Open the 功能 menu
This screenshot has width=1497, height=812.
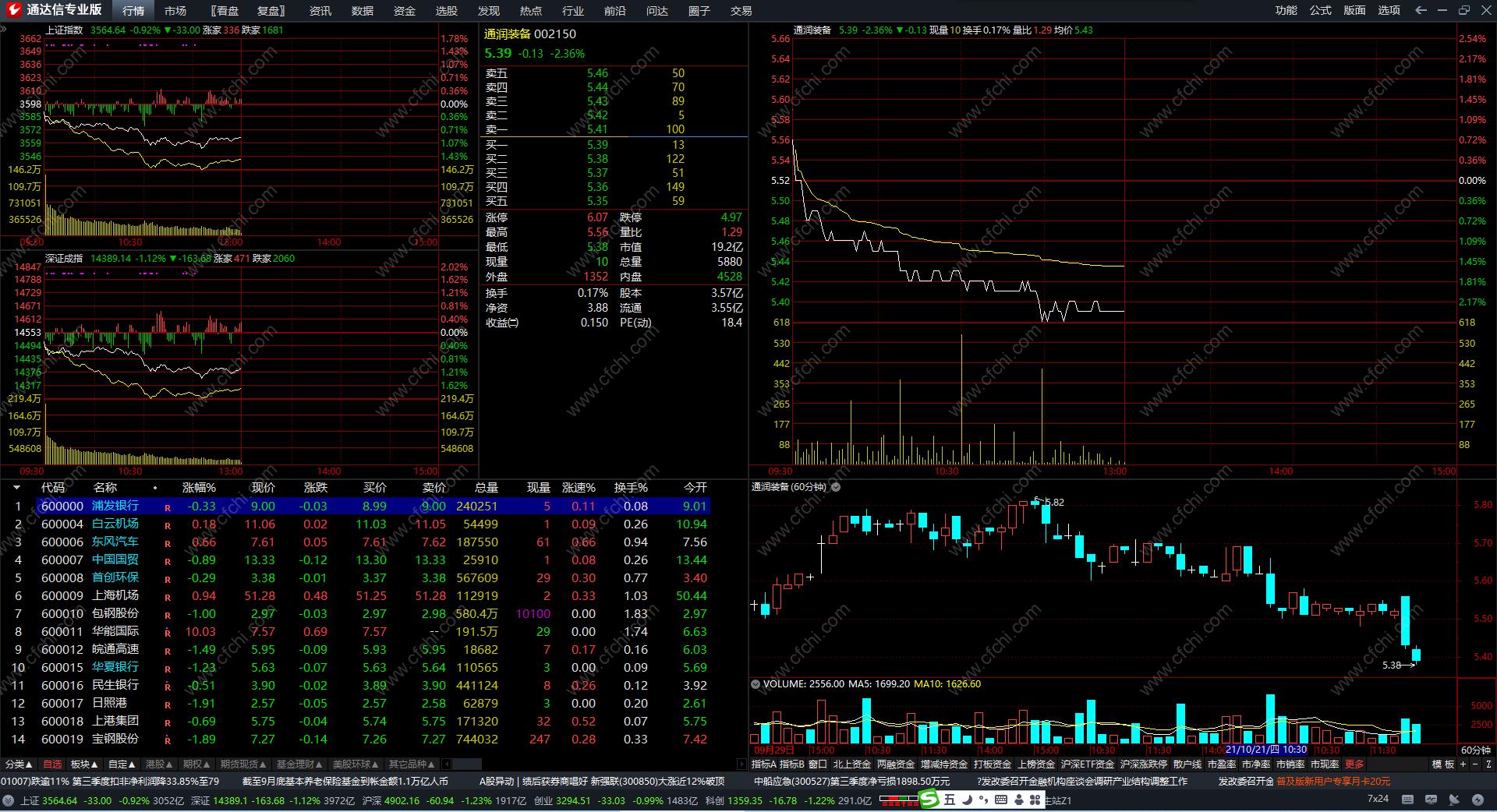(x=1286, y=10)
